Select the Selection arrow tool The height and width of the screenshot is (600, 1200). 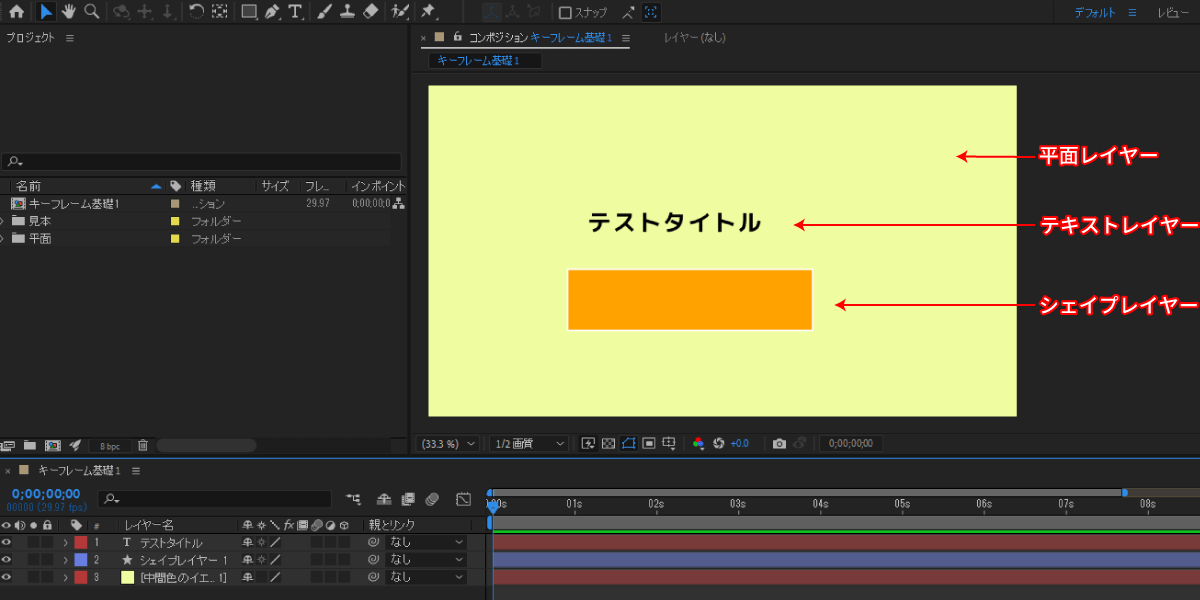[x=46, y=12]
